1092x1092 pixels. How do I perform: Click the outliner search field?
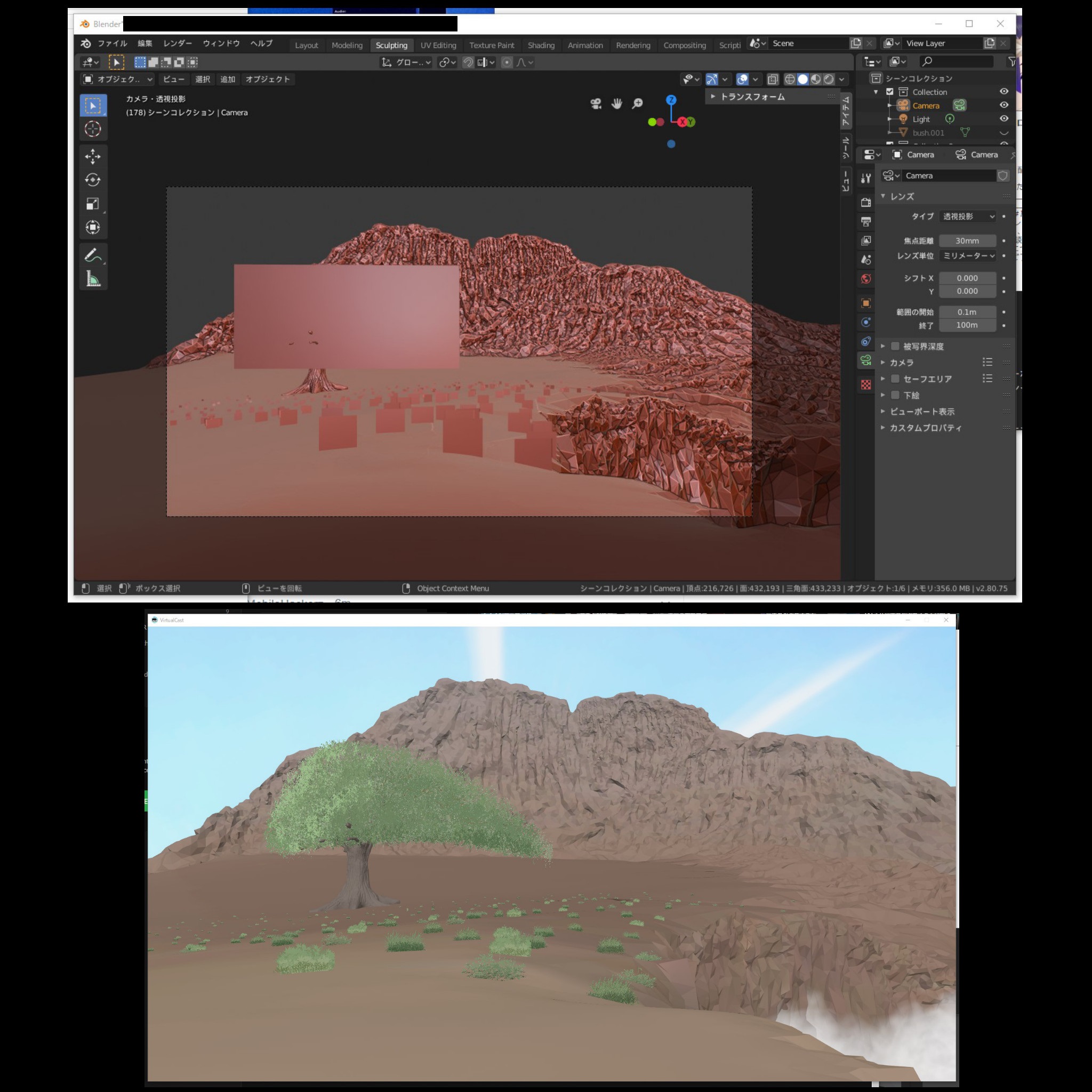(957, 61)
